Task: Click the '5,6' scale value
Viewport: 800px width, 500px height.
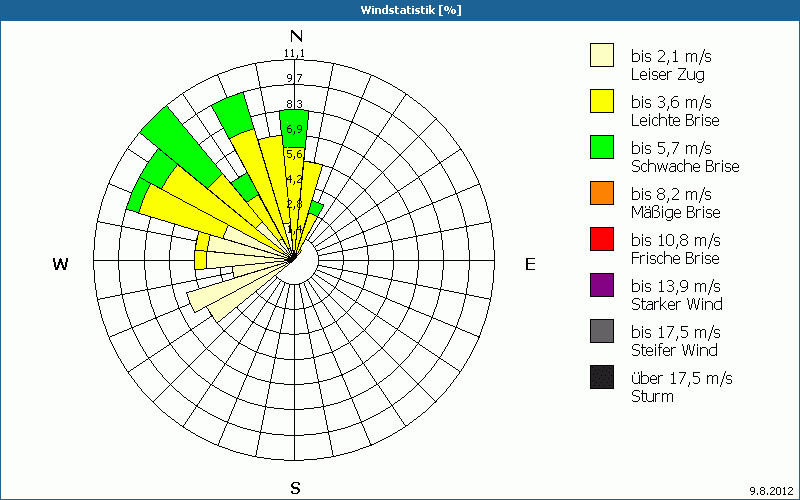Action: 294,154
